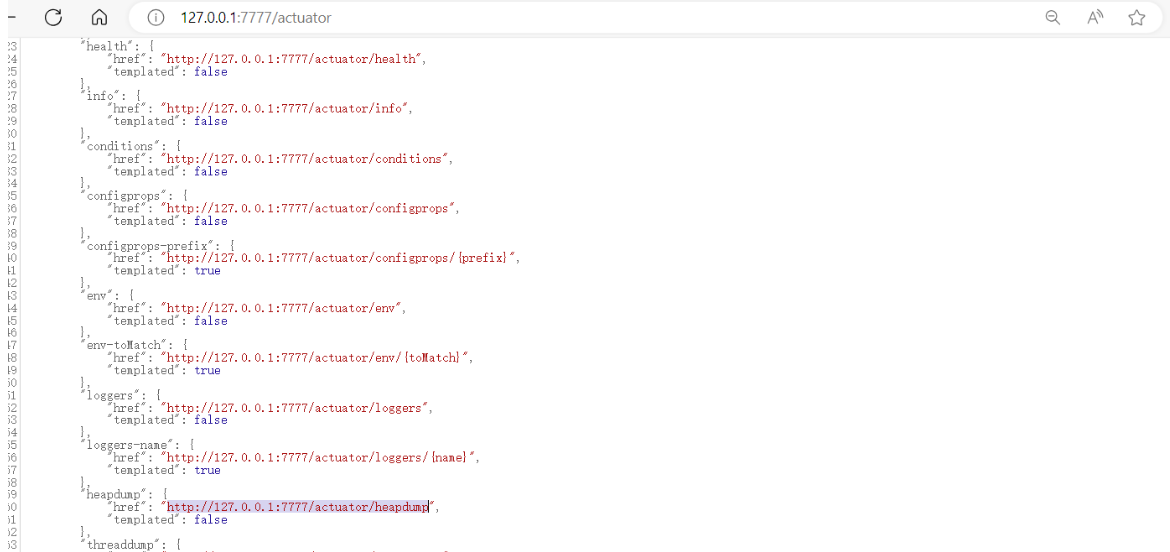View site information icon in address bar

pyautogui.click(x=155, y=17)
